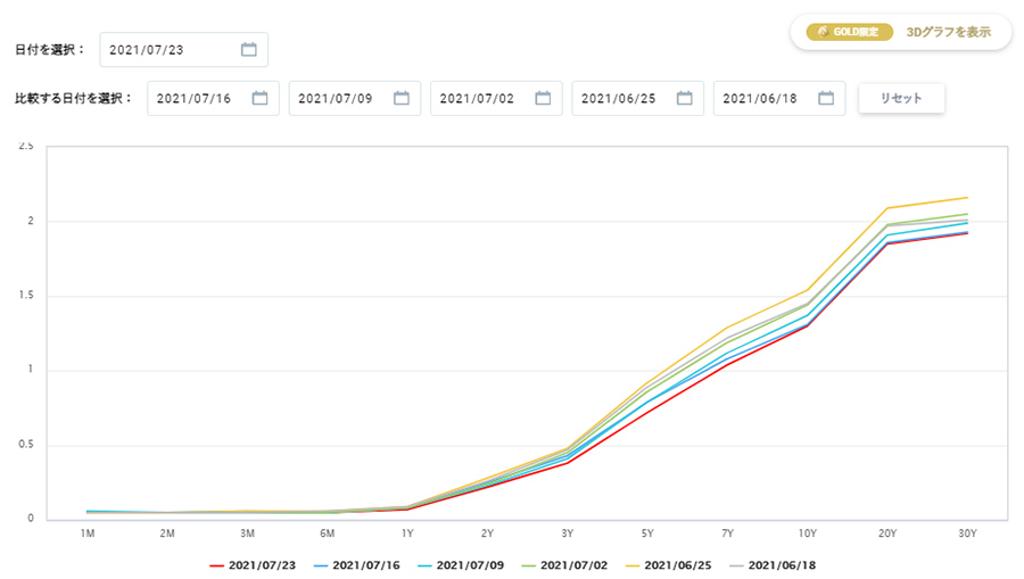This screenshot has width=1024, height=579.
Task: Open calendar icon for 2021/06/18 comparison date
Action: [826, 99]
